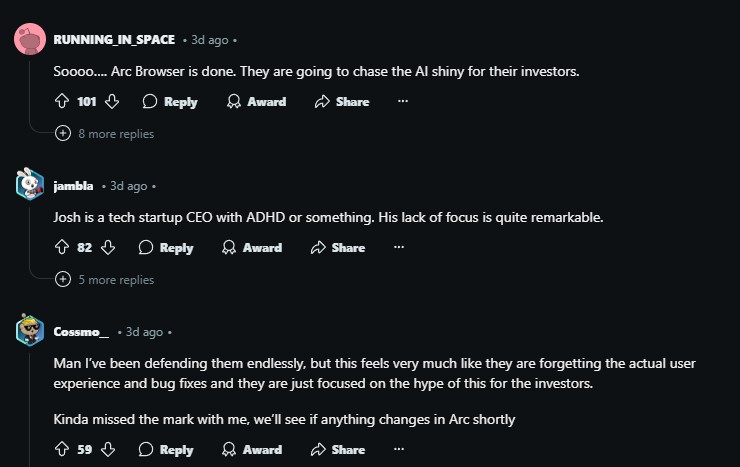
Task: Share jambla's comment
Action: [338, 247]
